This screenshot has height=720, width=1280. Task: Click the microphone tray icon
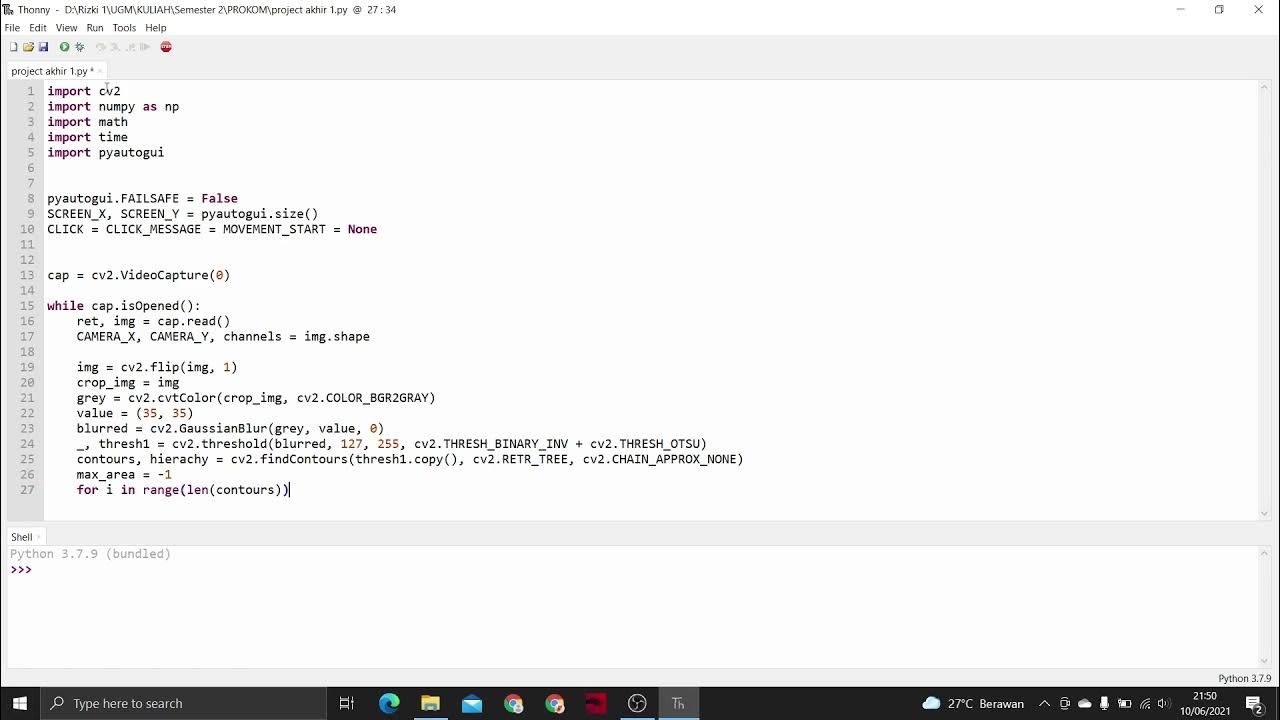(x=1104, y=703)
